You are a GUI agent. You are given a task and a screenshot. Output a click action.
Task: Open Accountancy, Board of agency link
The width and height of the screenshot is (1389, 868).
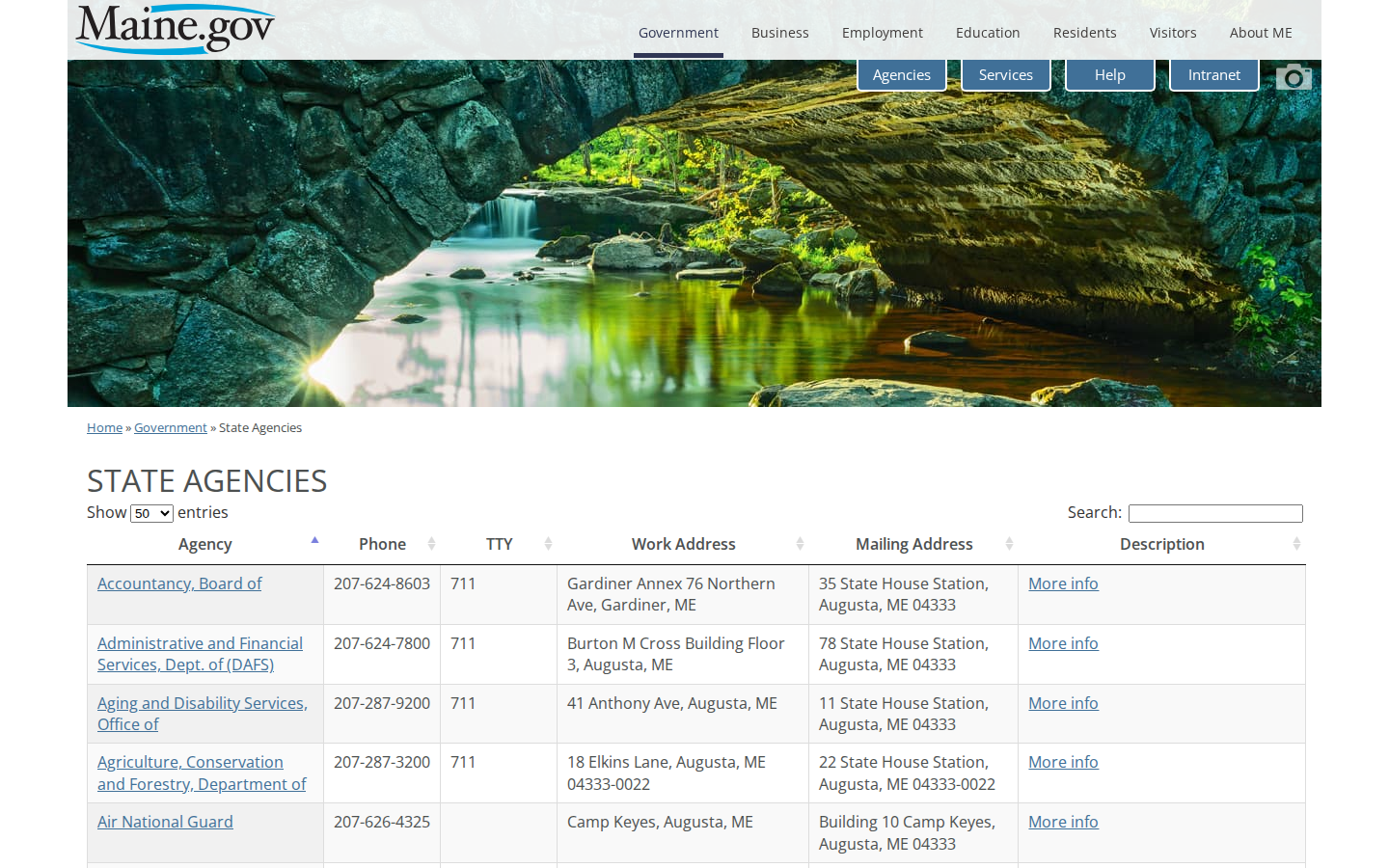pos(179,583)
